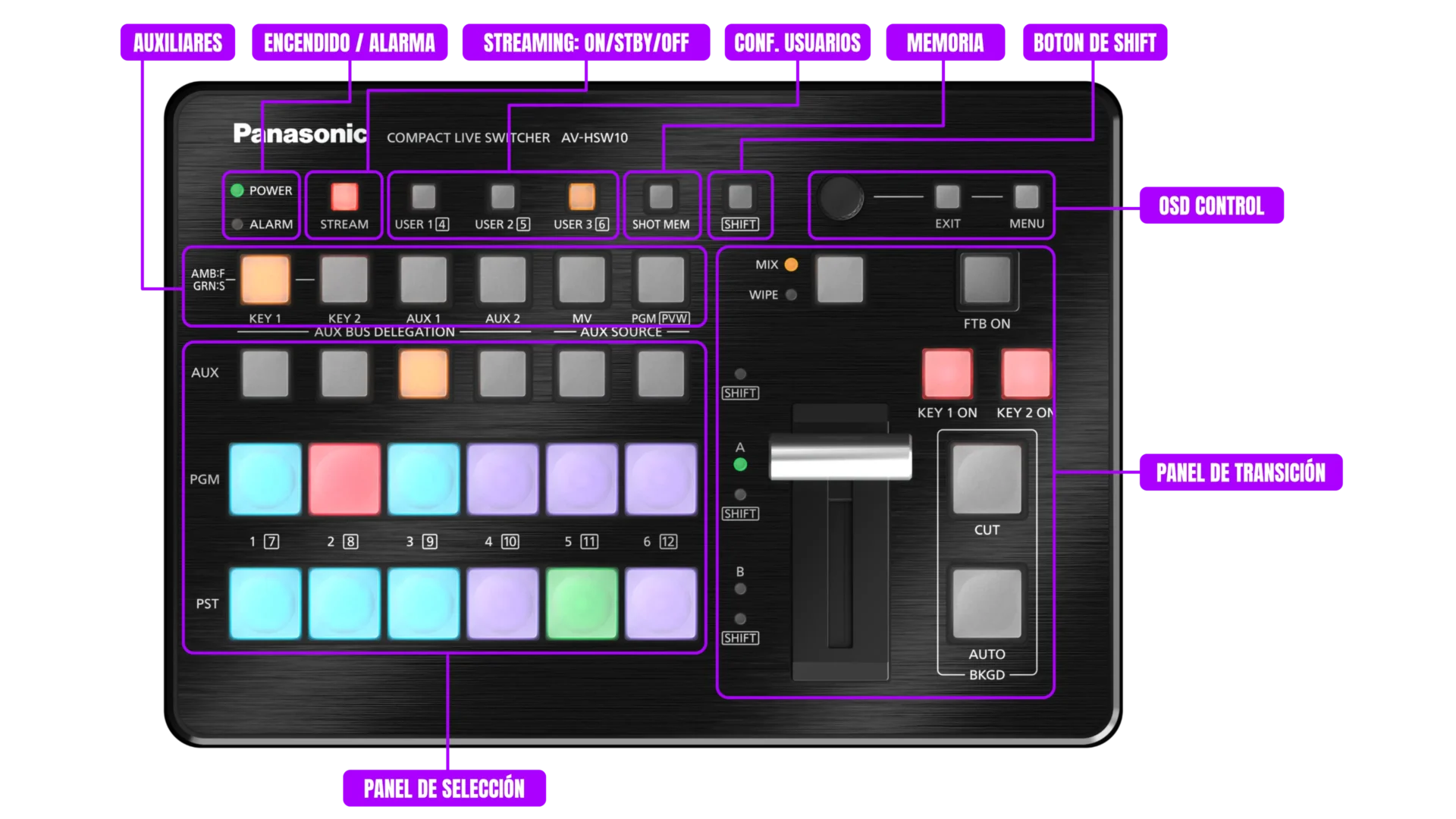
Task: Click AUX row button for input 1
Action: click(265, 373)
